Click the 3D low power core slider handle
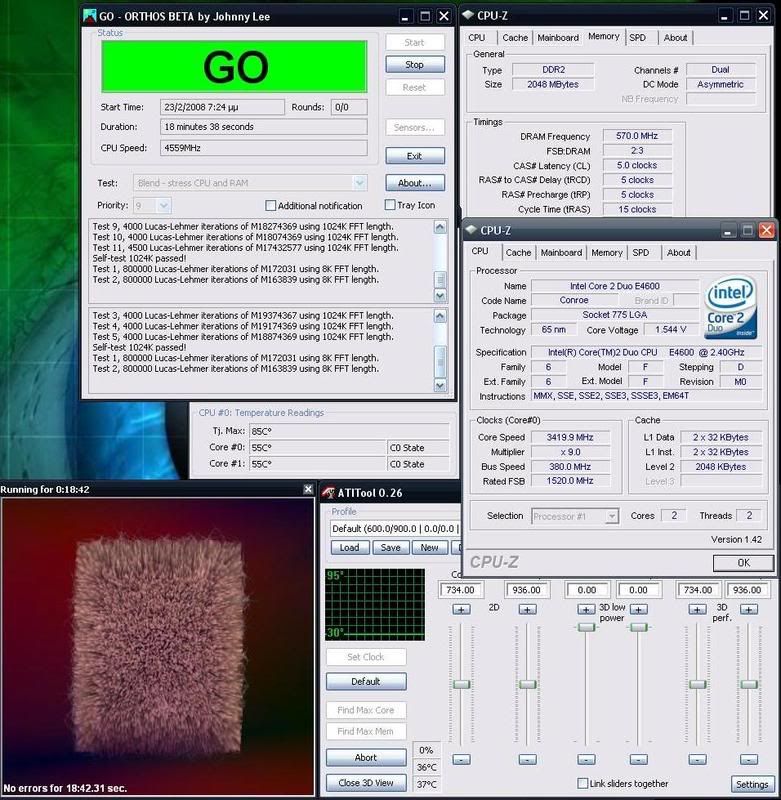This screenshot has height=800, width=781. tap(586, 627)
